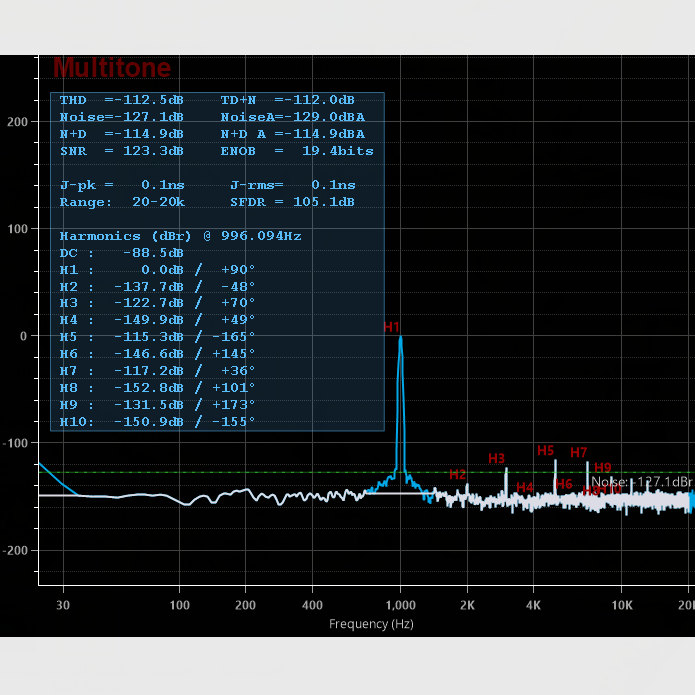
Task: Click the Frequency (Hz) axis label
Action: click(x=371, y=624)
